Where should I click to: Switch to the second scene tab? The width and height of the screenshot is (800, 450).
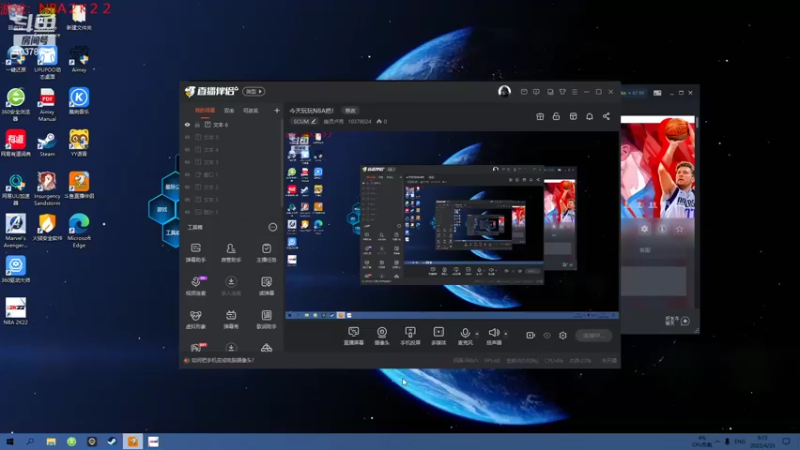229,111
